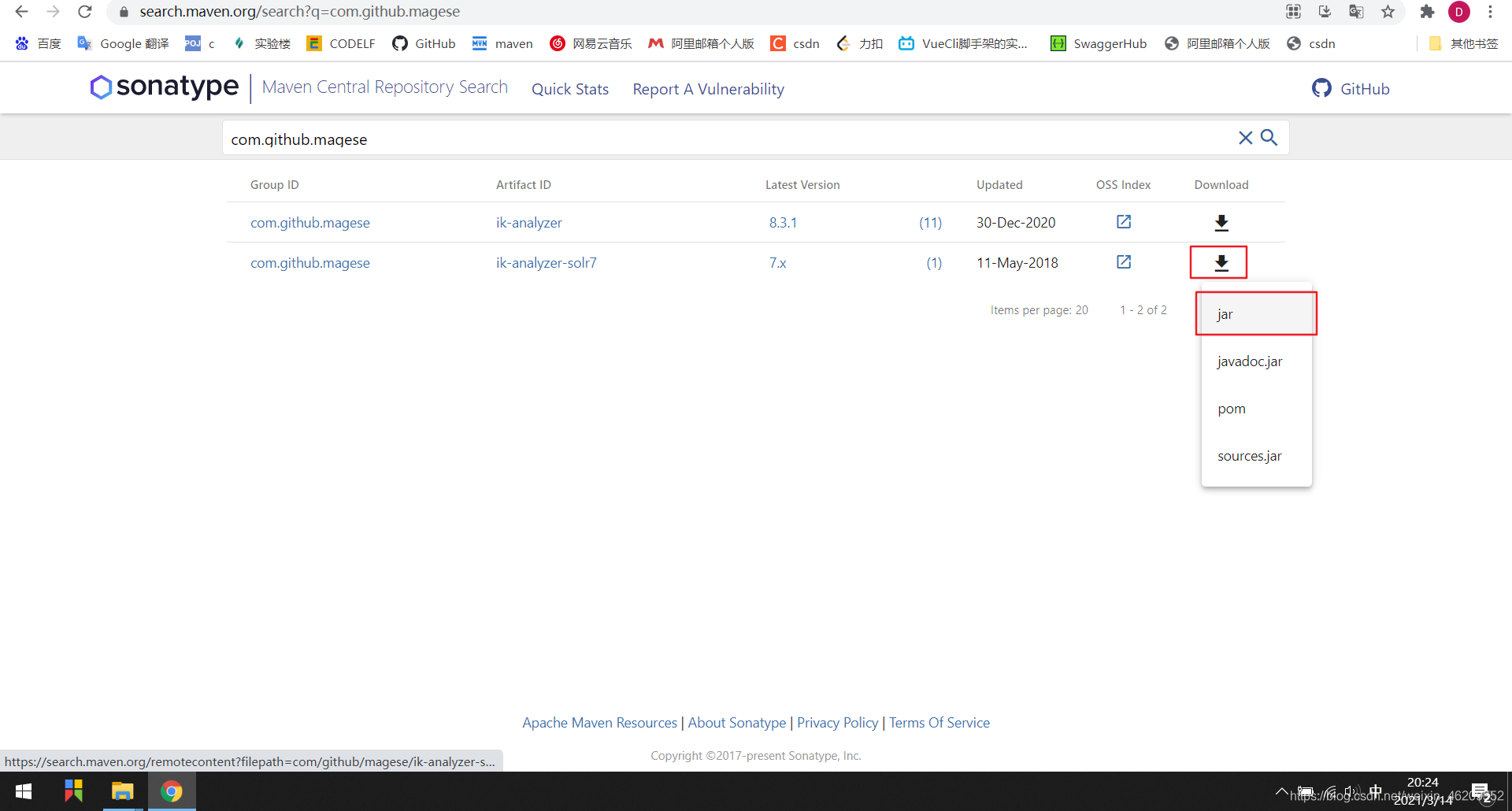This screenshot has height=811, width=1512.
Task: Clear the search field with the X icon
Action: pos(1245,138)
